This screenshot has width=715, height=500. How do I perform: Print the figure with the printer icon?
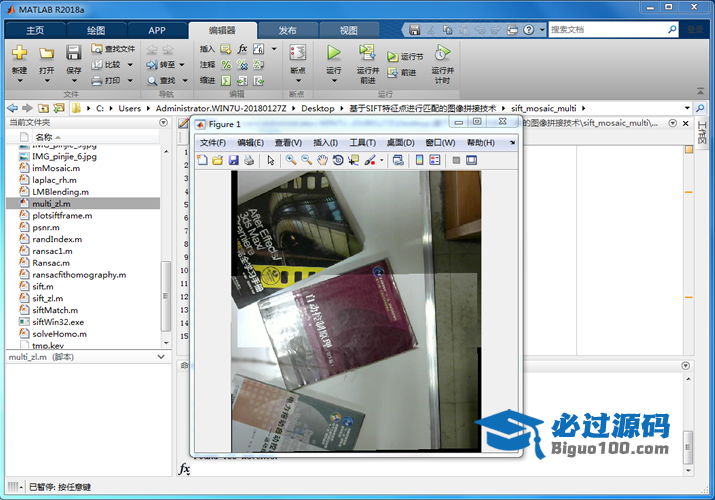click(x=249, y=160)
